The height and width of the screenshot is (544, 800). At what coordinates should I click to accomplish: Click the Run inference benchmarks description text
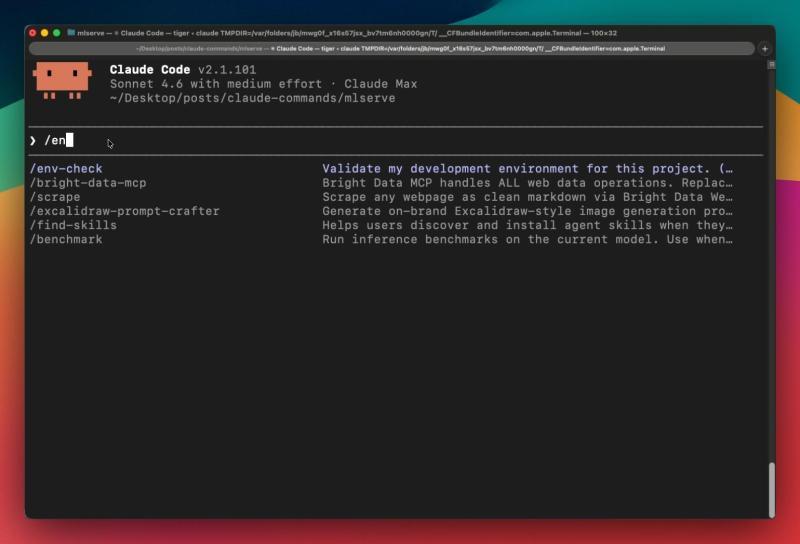(x=527, y=239)
